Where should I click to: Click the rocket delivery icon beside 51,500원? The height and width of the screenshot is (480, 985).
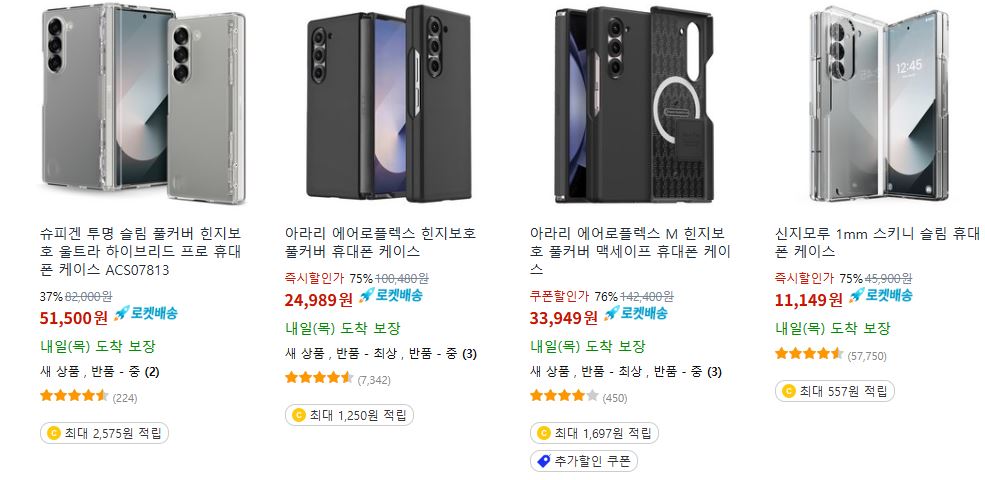click(146, 313)
